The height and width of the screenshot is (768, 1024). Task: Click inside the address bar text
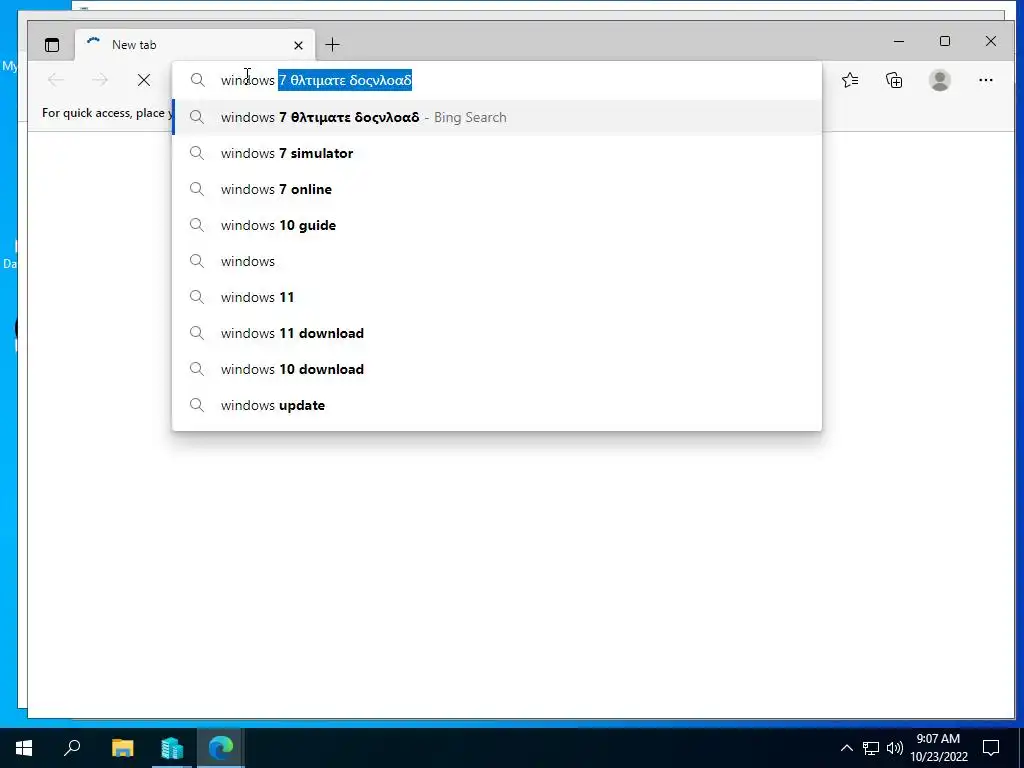316,80
